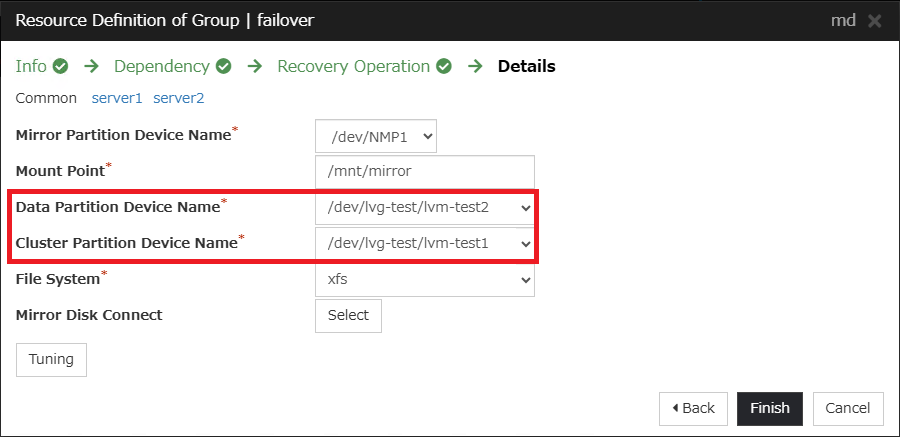
Task: Open Cluster Partition Device Name dropdown
Action: [x=424, y=244]
